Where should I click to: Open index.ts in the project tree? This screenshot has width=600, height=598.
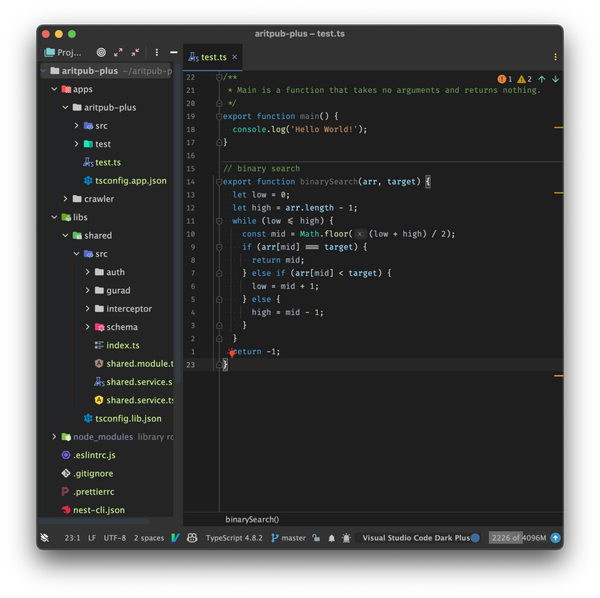(x=122, y=345)
